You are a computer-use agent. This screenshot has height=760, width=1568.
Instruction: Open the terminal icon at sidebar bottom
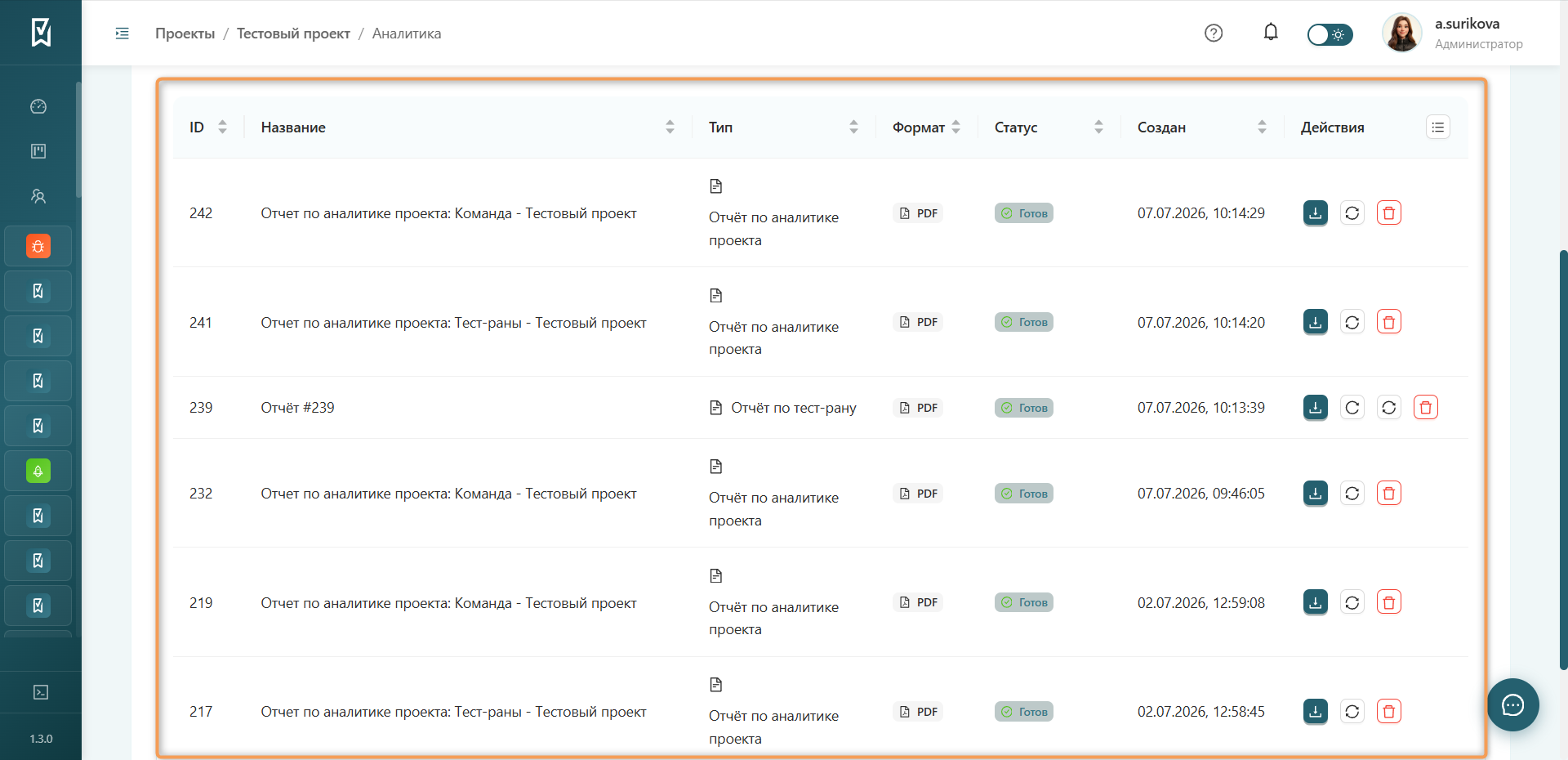coord(40,692)
